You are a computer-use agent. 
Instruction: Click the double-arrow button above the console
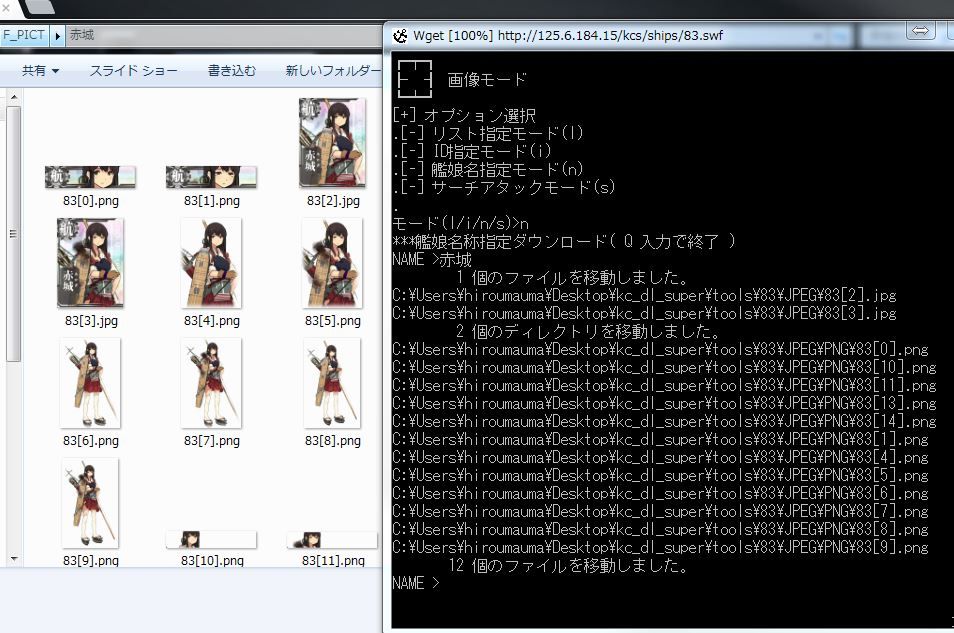[x=921, y=30]
